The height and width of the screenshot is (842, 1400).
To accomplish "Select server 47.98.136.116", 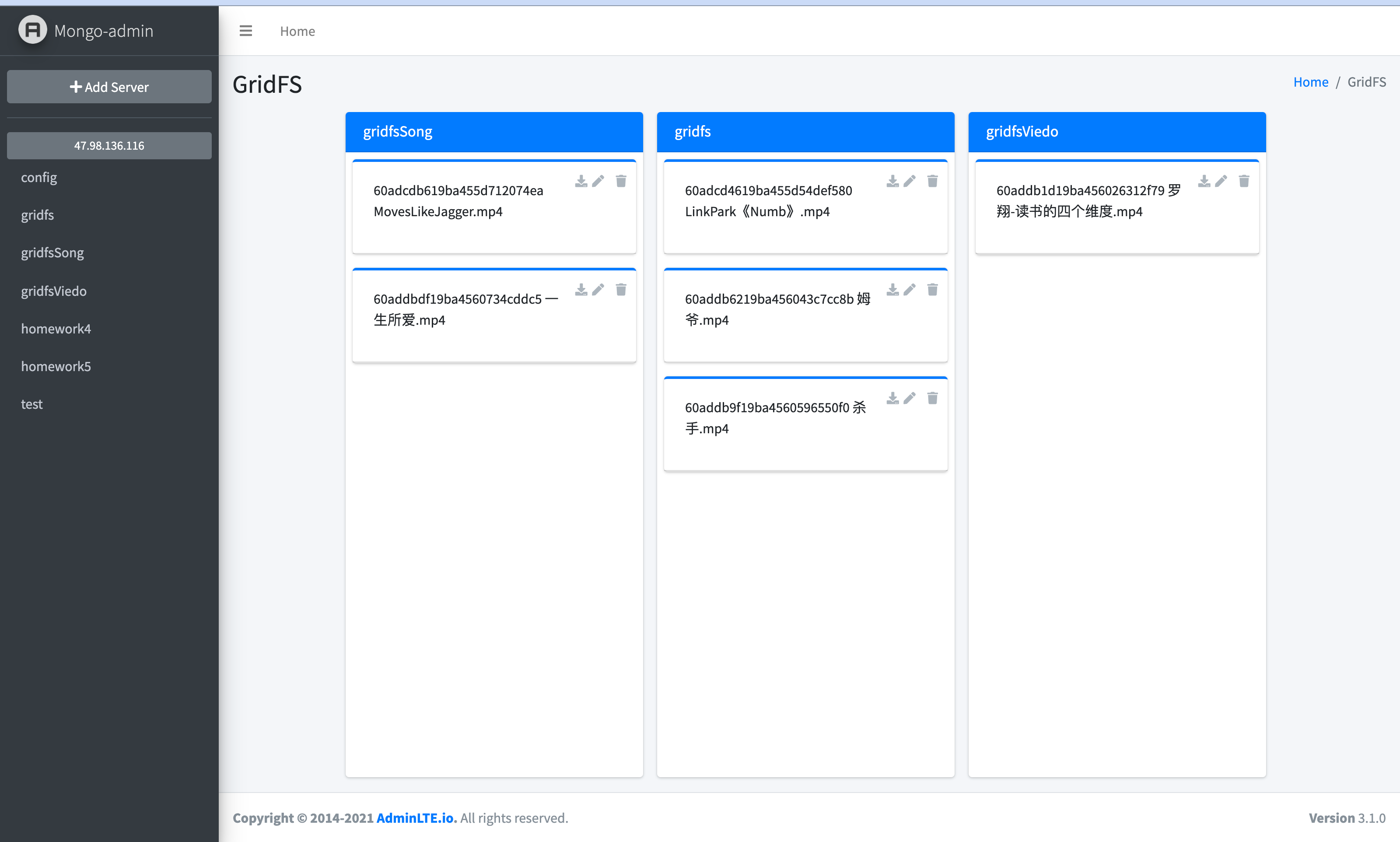I will (x=109, y=146).
